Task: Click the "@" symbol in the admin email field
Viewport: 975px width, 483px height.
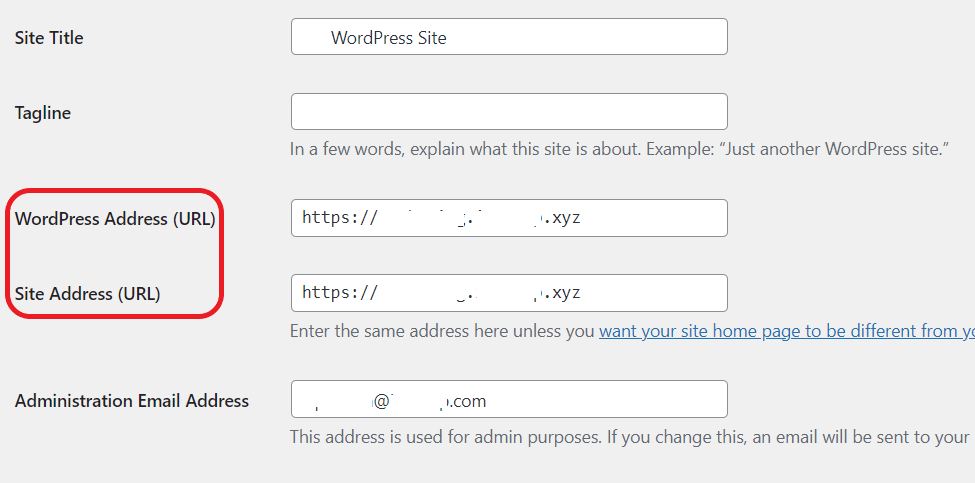Action: click(x=382, y=402)
